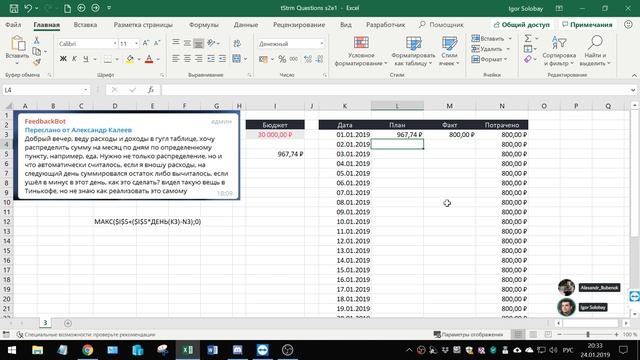Viewport: 640px width, 360px height.
Task: Save the workbook with the floppy icon
Action: point(13,8)
